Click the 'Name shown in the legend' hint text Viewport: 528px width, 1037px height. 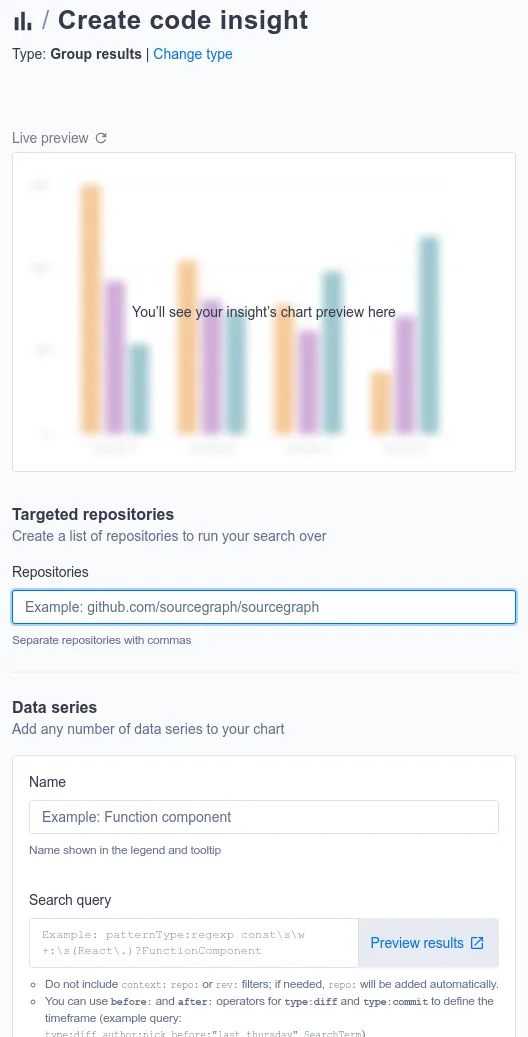125,850
